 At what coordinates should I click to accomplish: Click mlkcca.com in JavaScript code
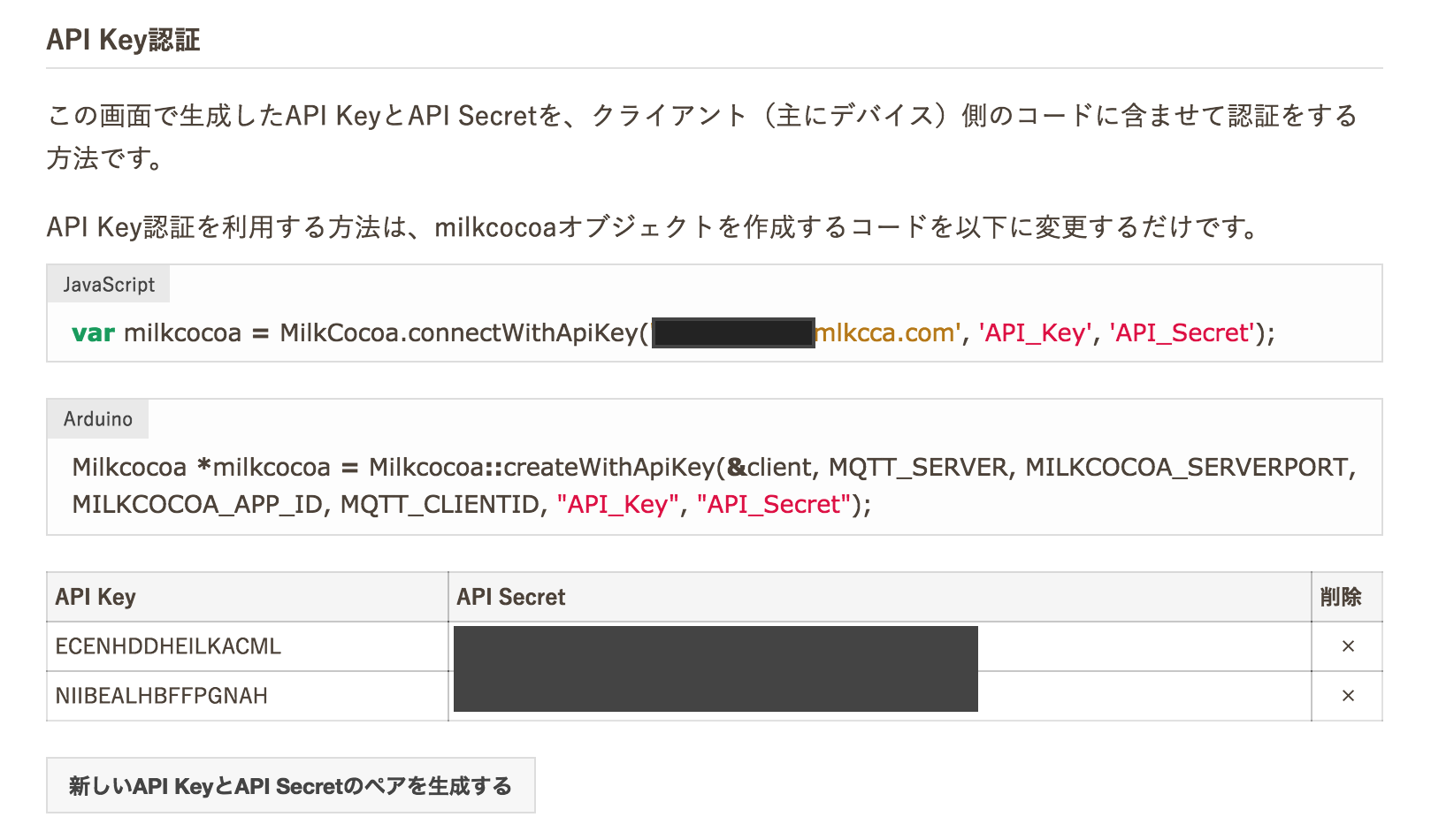(x=884, y=332)
